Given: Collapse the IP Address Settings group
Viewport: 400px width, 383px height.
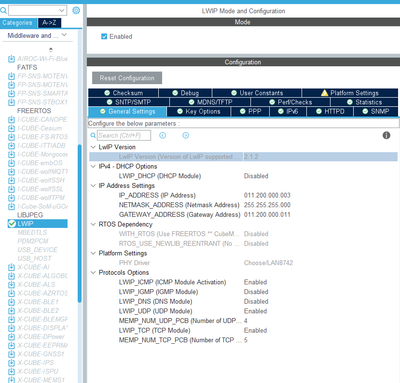Looking at the screenshot, I should [93, 186].
